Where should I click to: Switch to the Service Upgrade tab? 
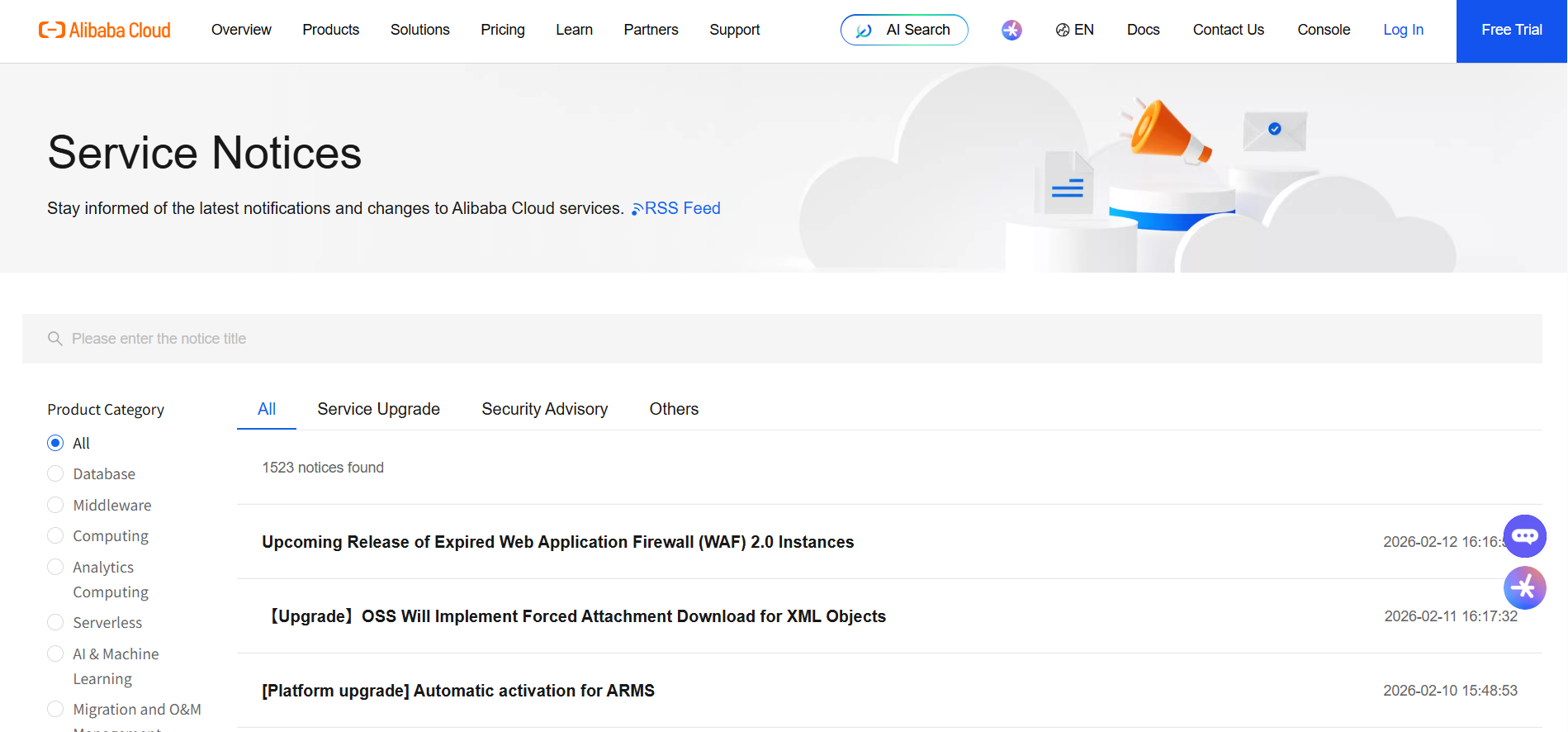click(378, 409)
